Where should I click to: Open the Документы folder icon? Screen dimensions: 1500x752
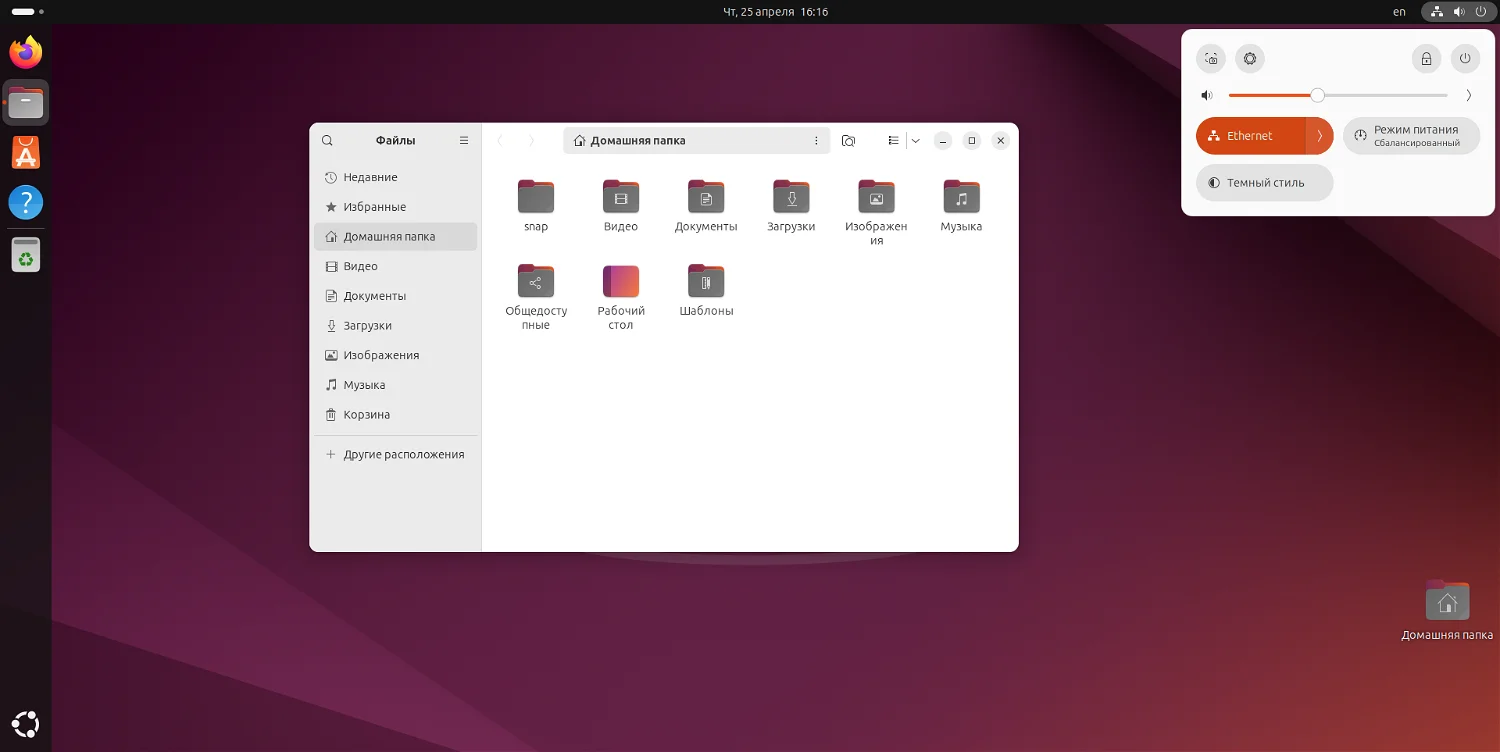(x=706, y=206)
